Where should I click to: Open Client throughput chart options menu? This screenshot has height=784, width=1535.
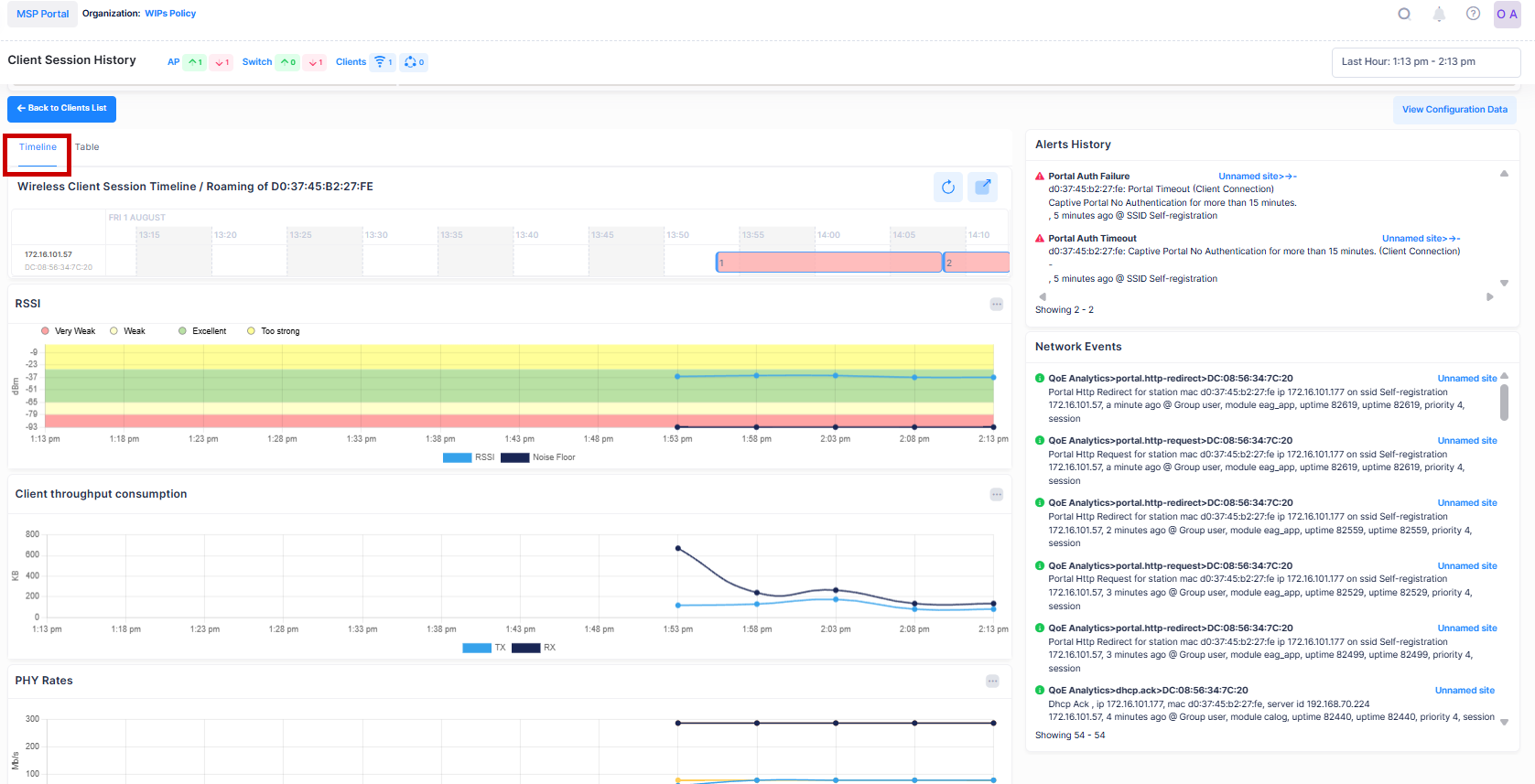tap(996, 495)
